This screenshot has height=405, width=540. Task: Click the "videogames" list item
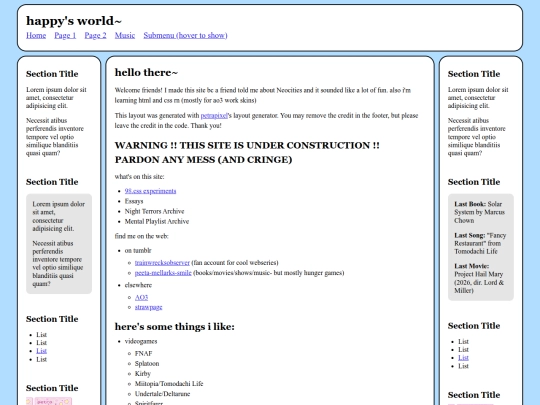click(141, 341)
